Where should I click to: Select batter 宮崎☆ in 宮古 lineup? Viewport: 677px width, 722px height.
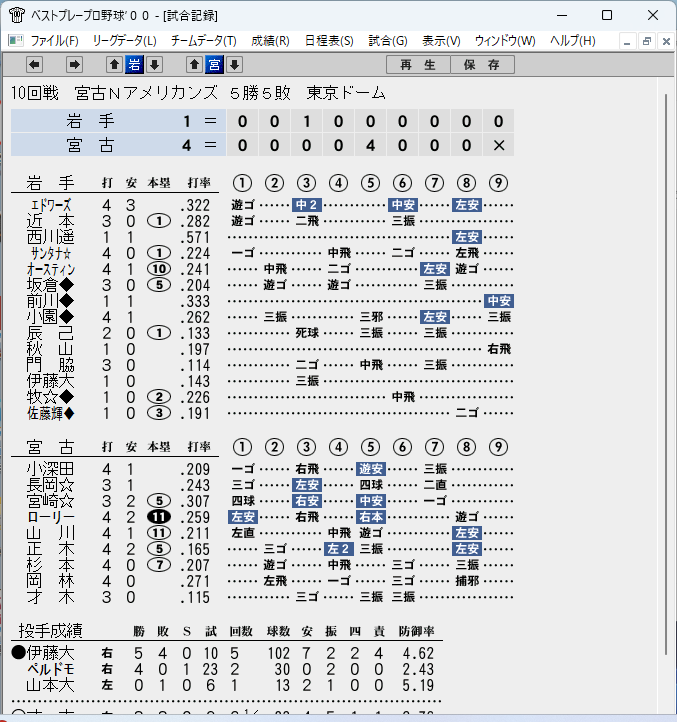point(50,501)
